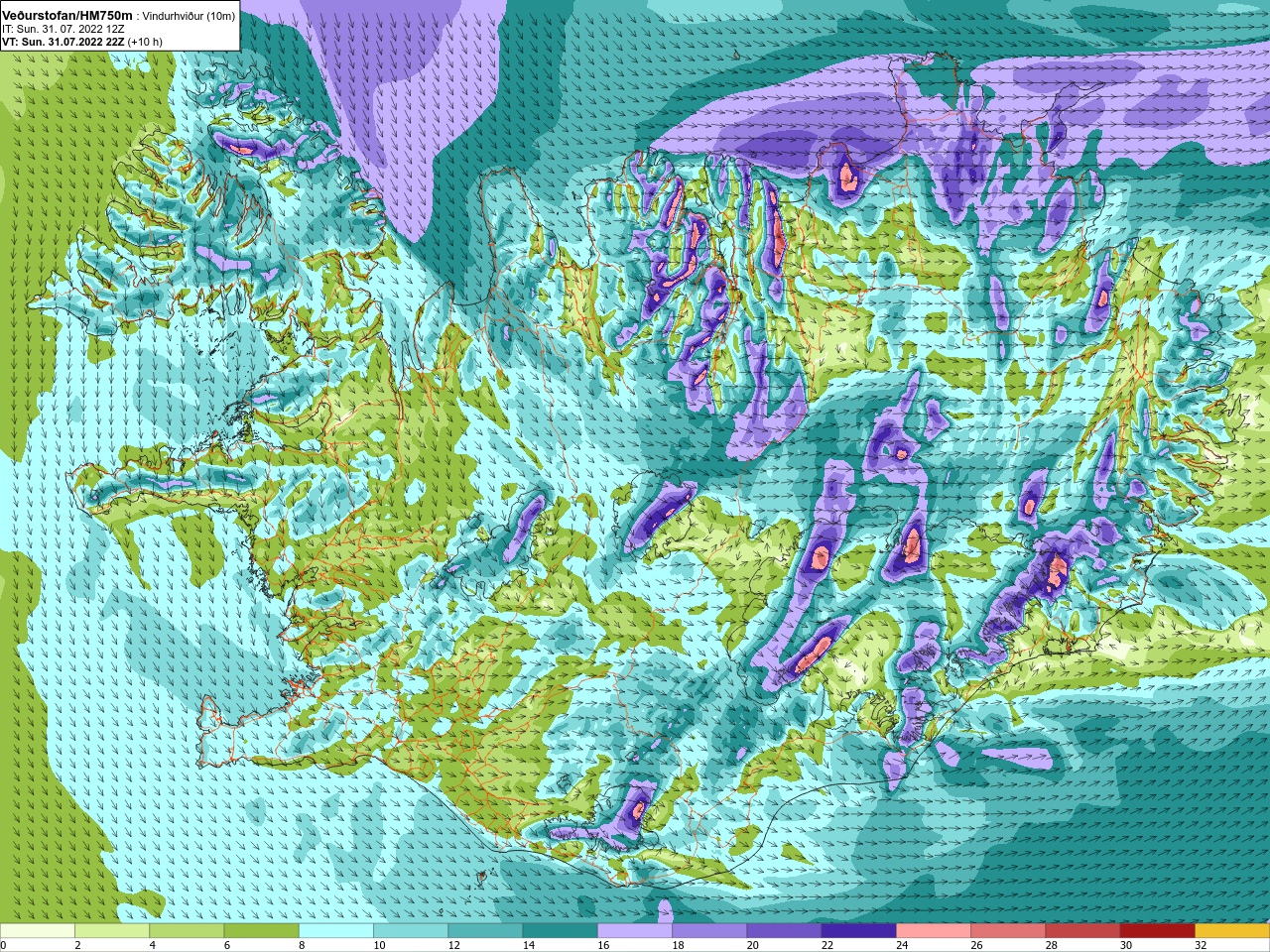The width and height of the screenshot is (1270, 952).
Task: Pick the olive green 6–8 legend swatch
Action: (262, 930)
